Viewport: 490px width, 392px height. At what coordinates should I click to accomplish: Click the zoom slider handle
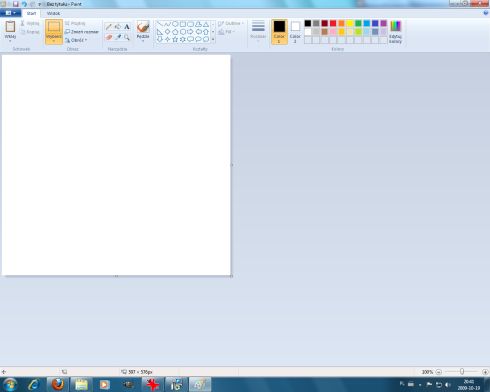(462, 371)
